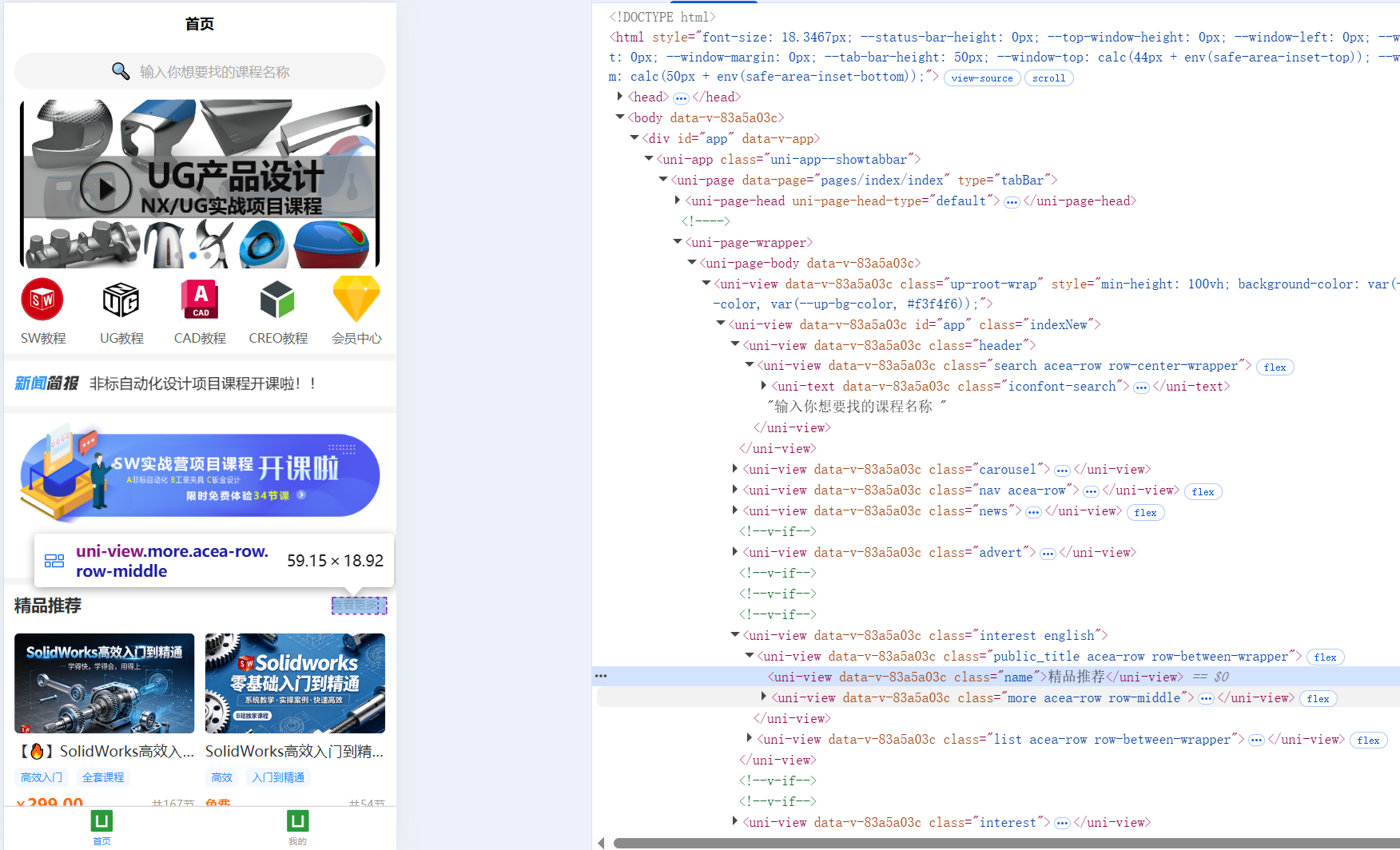The image size is (1400, 850).
Task: Click the 输入你想要找的课程名称 search field
Action: coord(200,71)
